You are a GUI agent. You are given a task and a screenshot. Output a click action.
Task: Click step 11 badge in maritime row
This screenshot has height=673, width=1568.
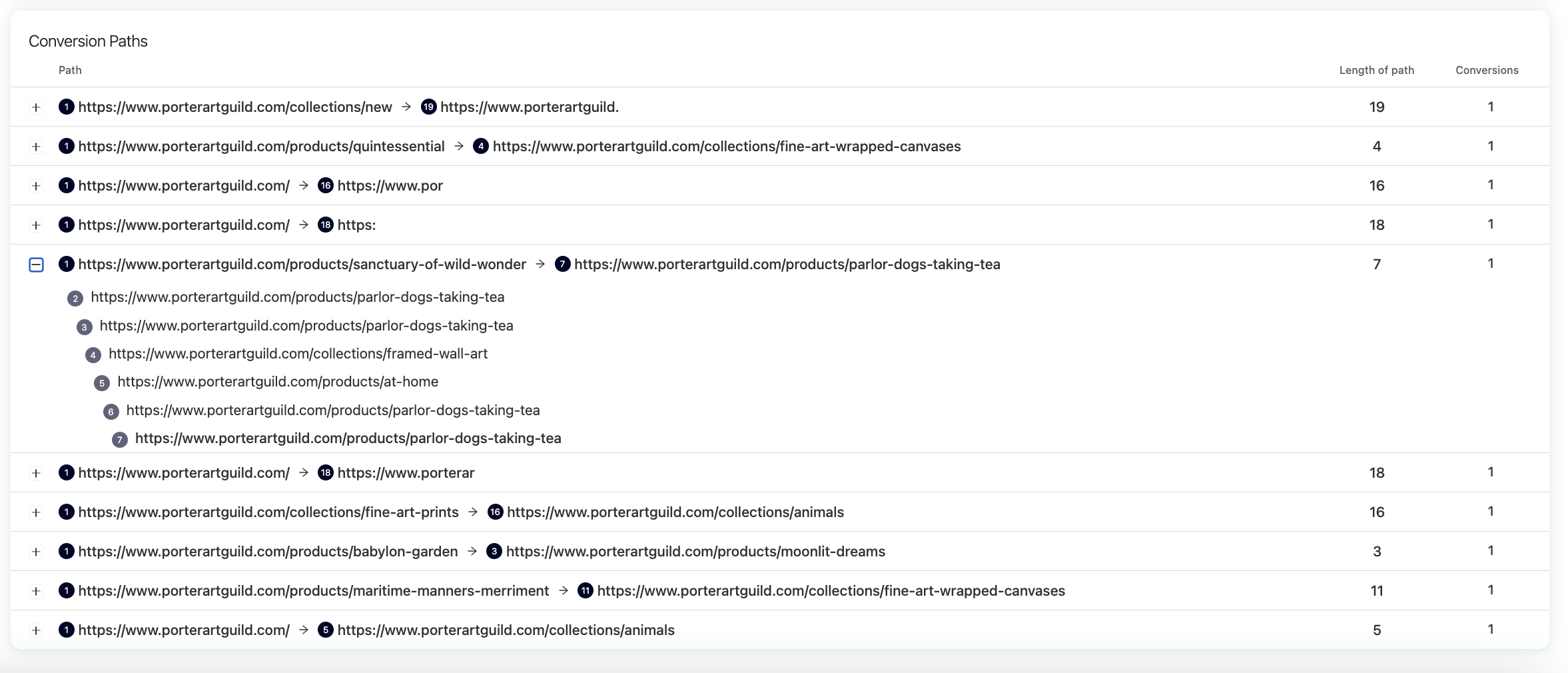coord(585,591)
